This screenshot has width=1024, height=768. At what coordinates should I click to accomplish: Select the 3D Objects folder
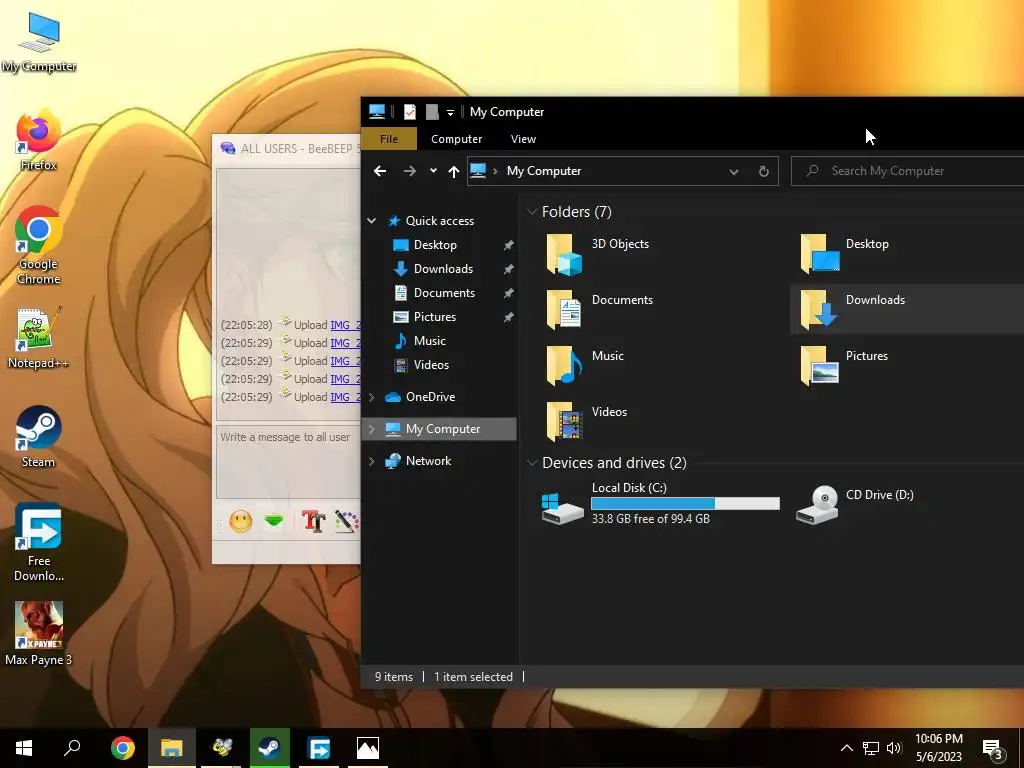pyautogui.click(x=598, y=253)
